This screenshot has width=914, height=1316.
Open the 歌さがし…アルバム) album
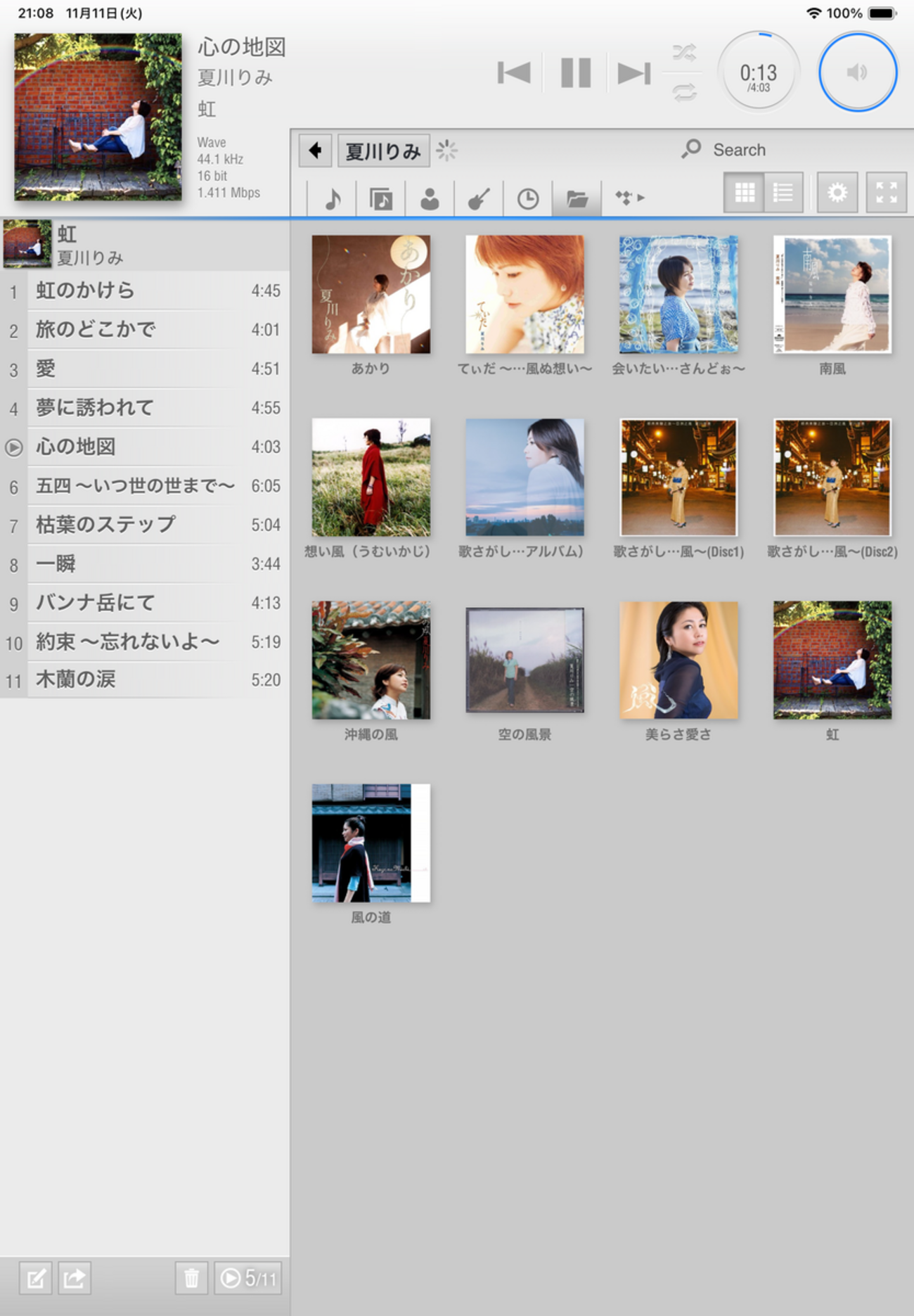(x=524, y=477)
